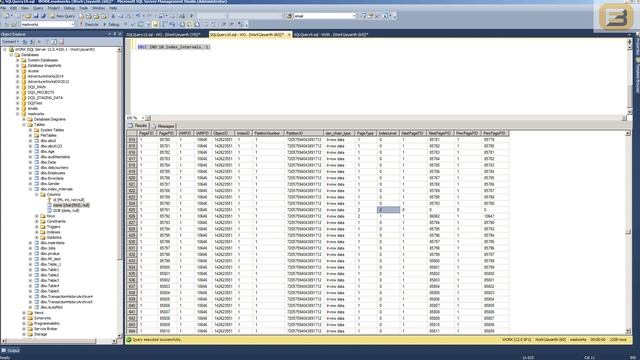Expand the Keys folder
This screenshot has width=640, height=360.
(x=37, y=216)
